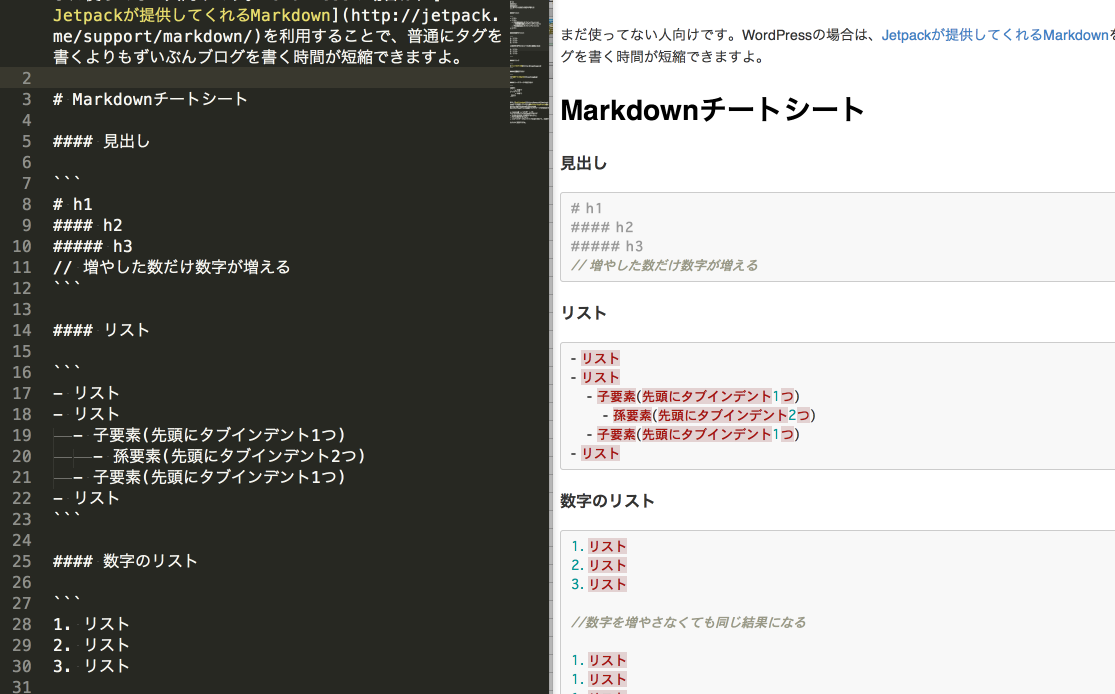The image size is (1115, 694).
Task: Select line number 14 in gutter
Action: pos(21,331)
